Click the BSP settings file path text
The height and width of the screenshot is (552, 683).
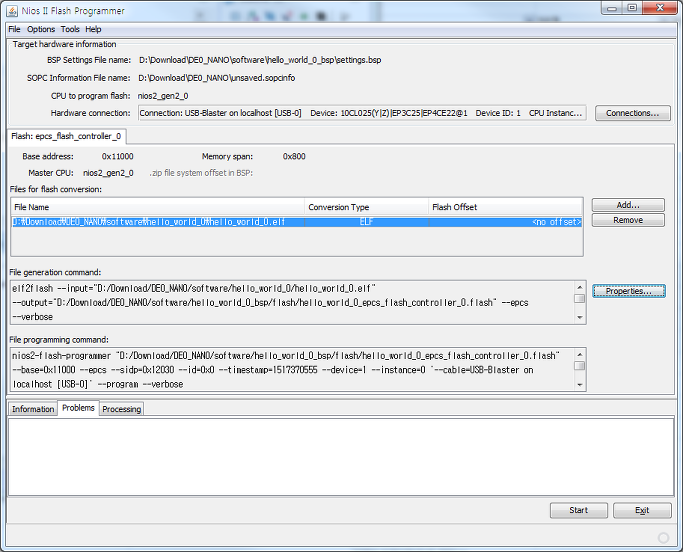point(260,60)
